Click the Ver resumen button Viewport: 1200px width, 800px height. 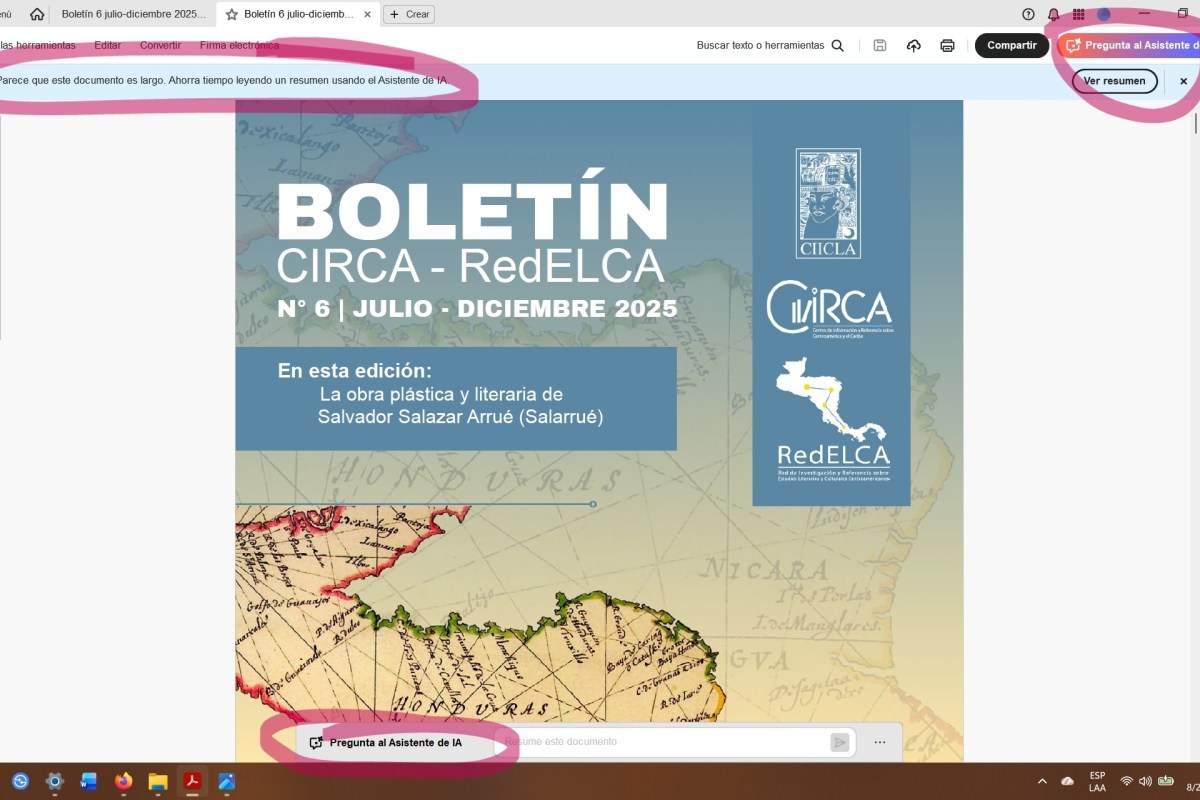1114,81
